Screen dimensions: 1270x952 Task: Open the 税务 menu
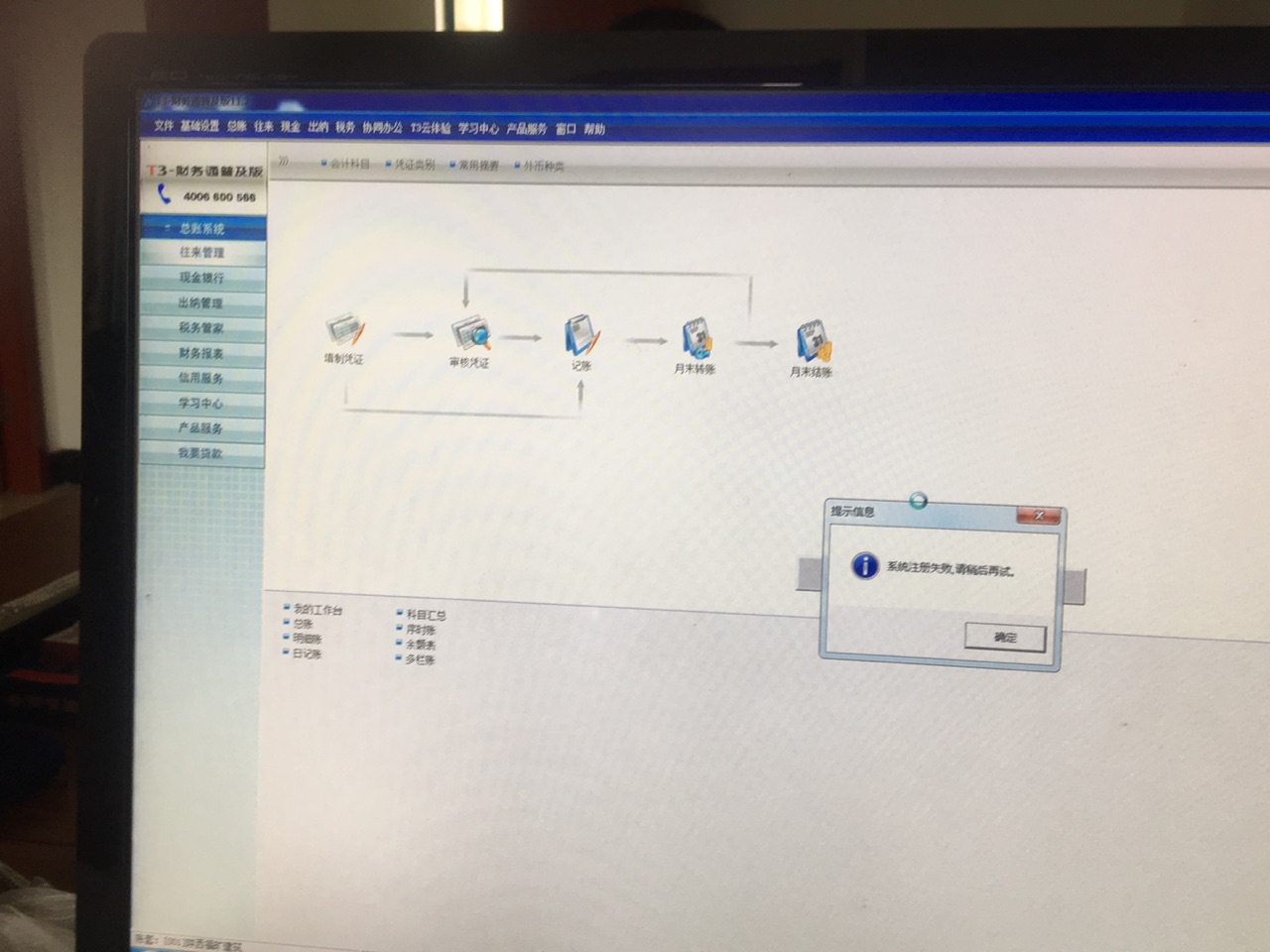point(344,127)
